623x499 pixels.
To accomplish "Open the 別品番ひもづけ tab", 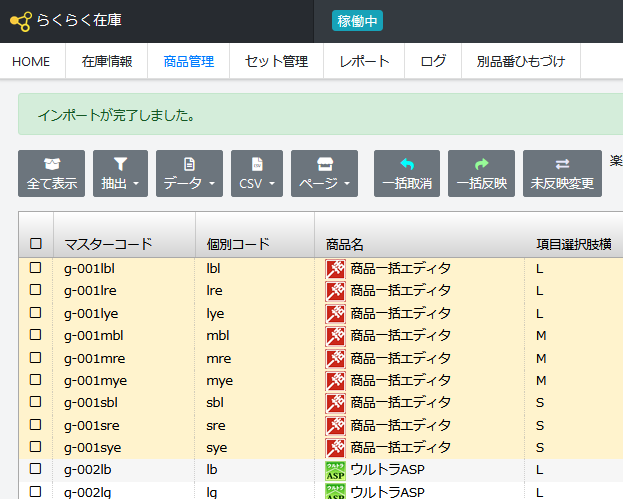I will click(x=521, y=61).
